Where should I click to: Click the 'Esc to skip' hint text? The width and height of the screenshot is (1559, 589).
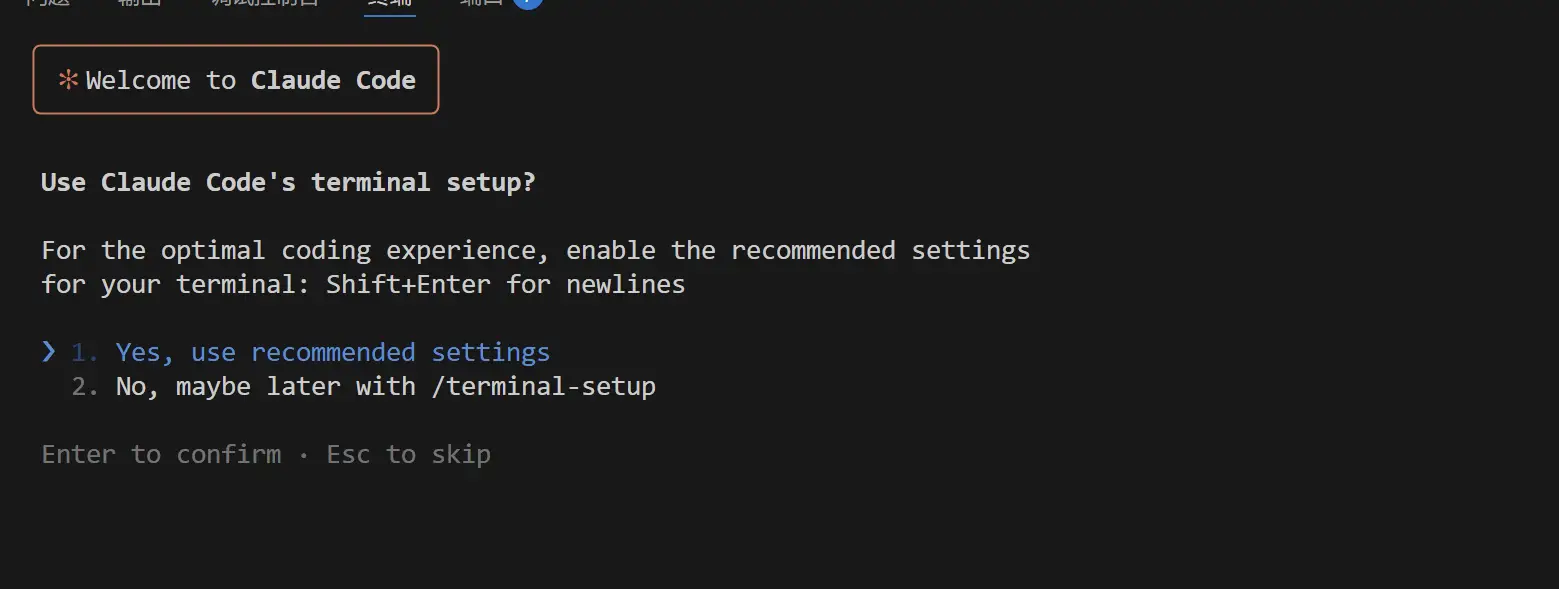click(408, 454)
